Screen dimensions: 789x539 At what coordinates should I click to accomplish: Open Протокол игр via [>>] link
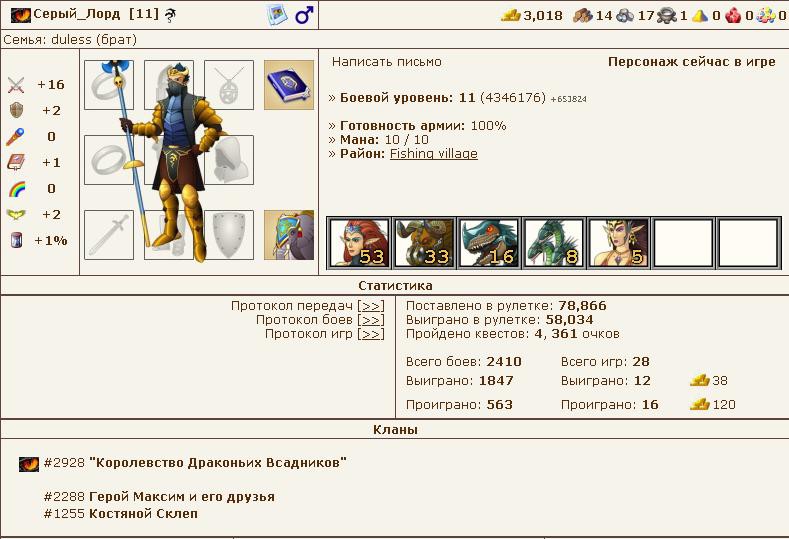coord(371,334)
